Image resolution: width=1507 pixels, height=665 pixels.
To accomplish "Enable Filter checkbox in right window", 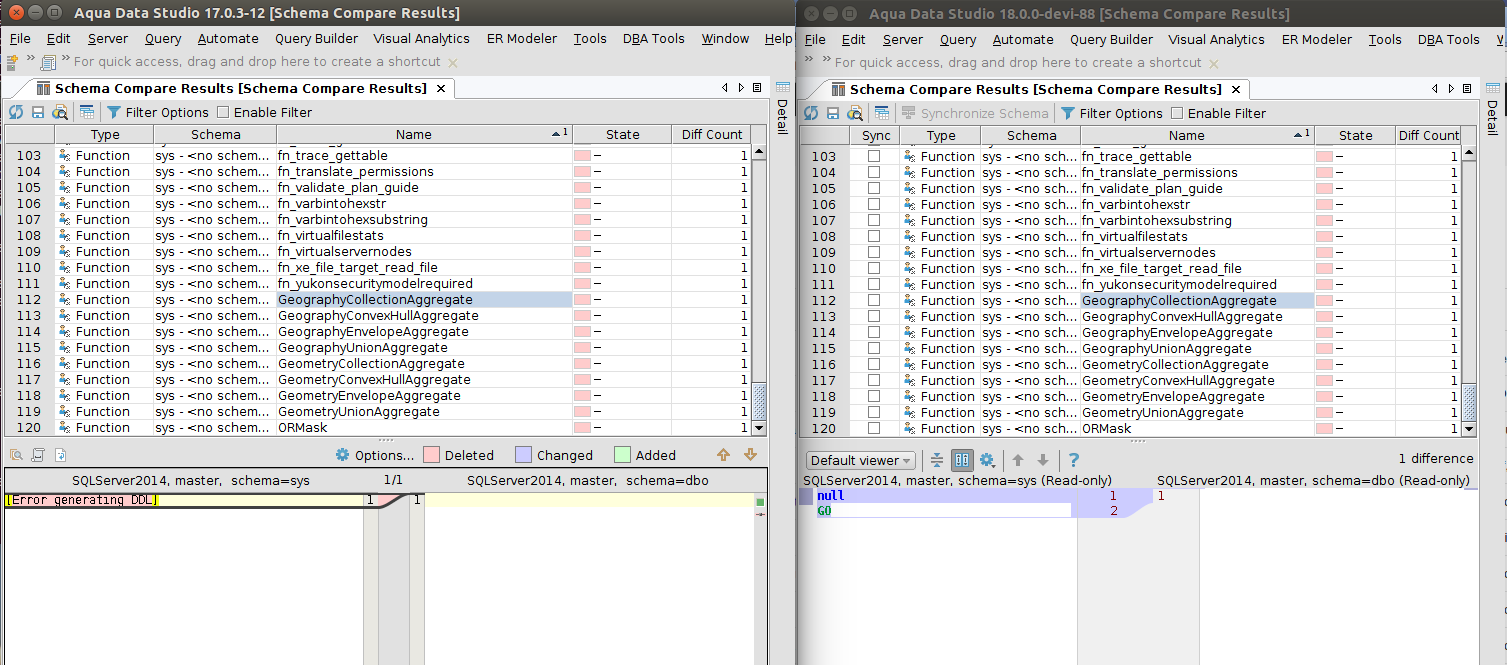I will pos(1177,113).
